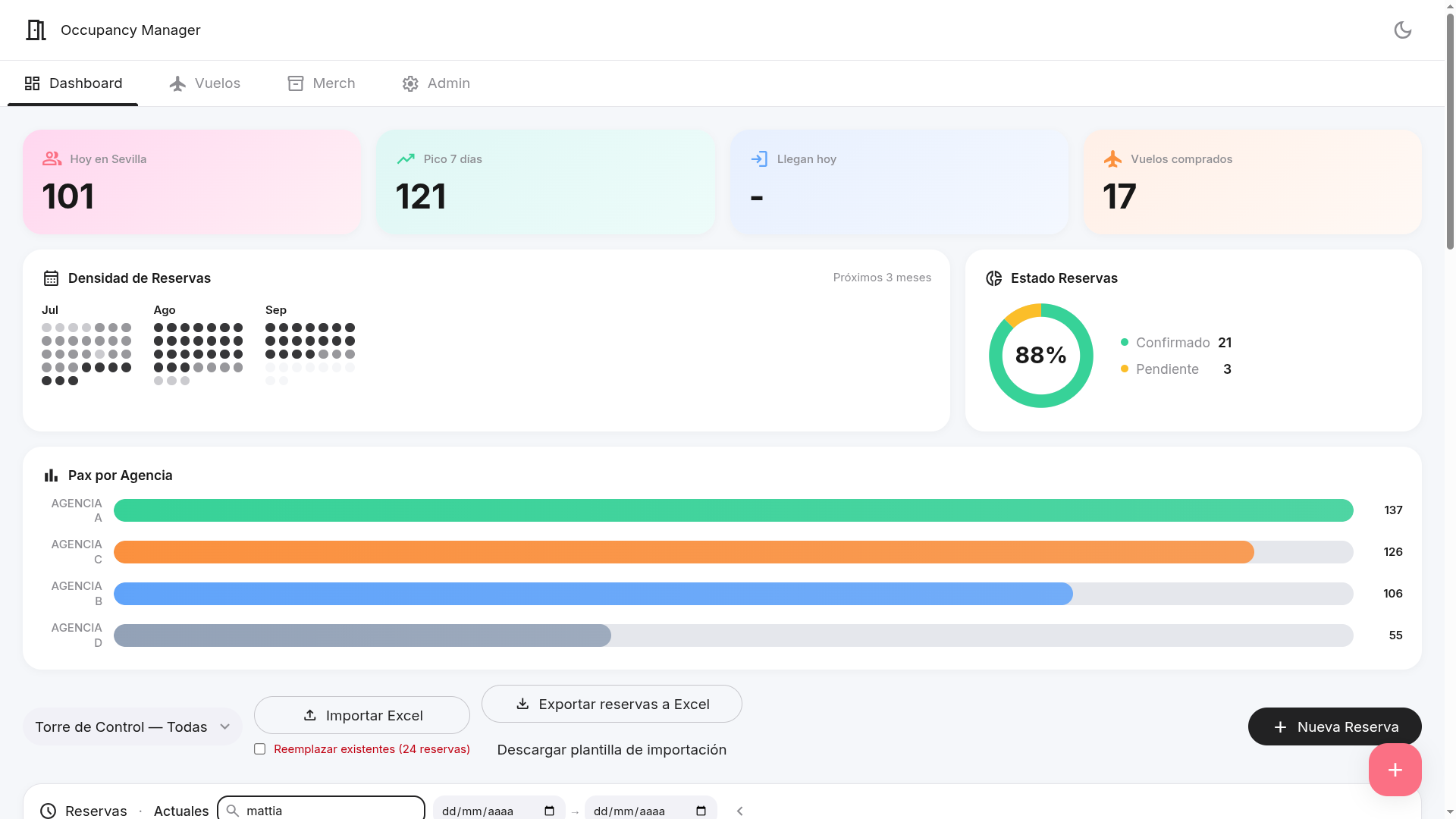Viewport: 1456px width, 819px height.
Task: Click the bar chart icon beside Pax por Agencia
Action: coord(51,475)
